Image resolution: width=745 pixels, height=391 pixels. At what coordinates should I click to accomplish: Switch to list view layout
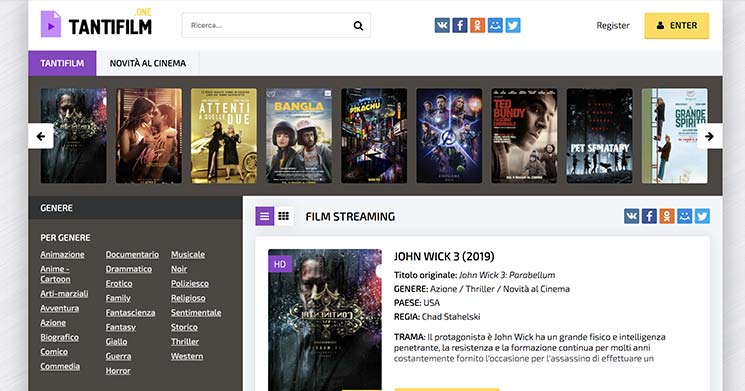(265, 216)
